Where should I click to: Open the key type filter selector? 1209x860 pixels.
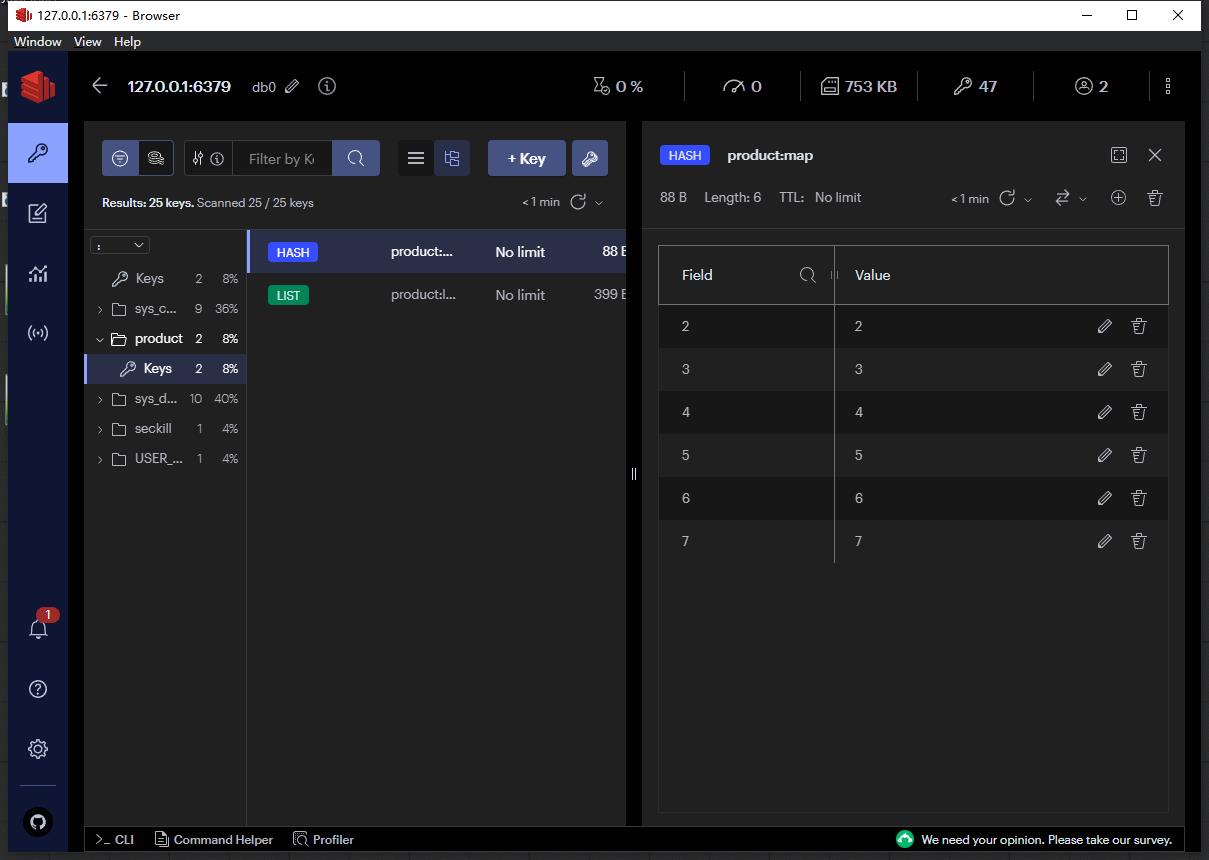(198, 158)
